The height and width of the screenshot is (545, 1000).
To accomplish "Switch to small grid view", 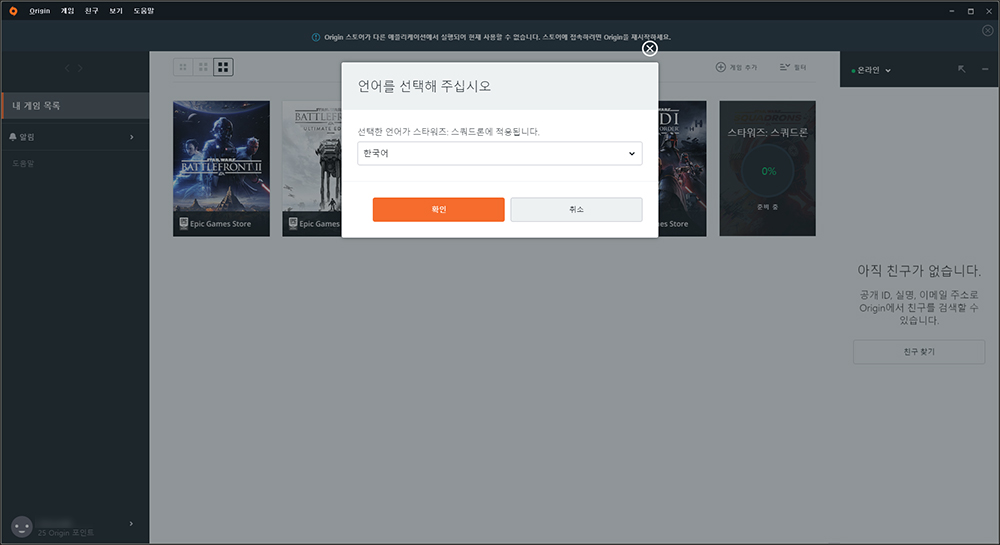I will click(183, 67).
